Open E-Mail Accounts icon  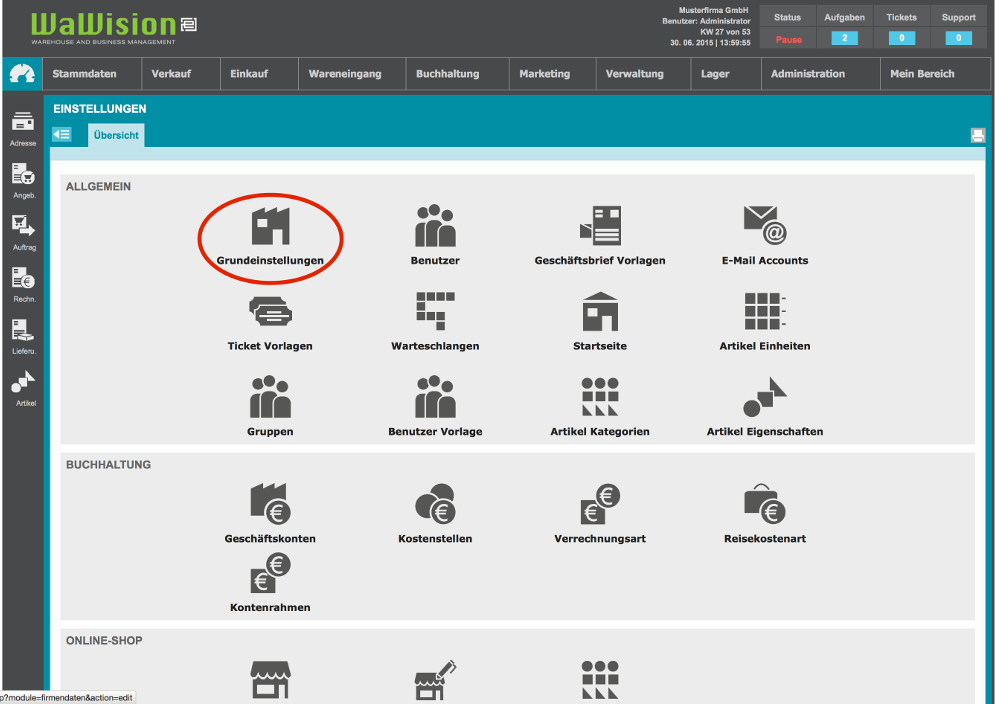point(765,228)
